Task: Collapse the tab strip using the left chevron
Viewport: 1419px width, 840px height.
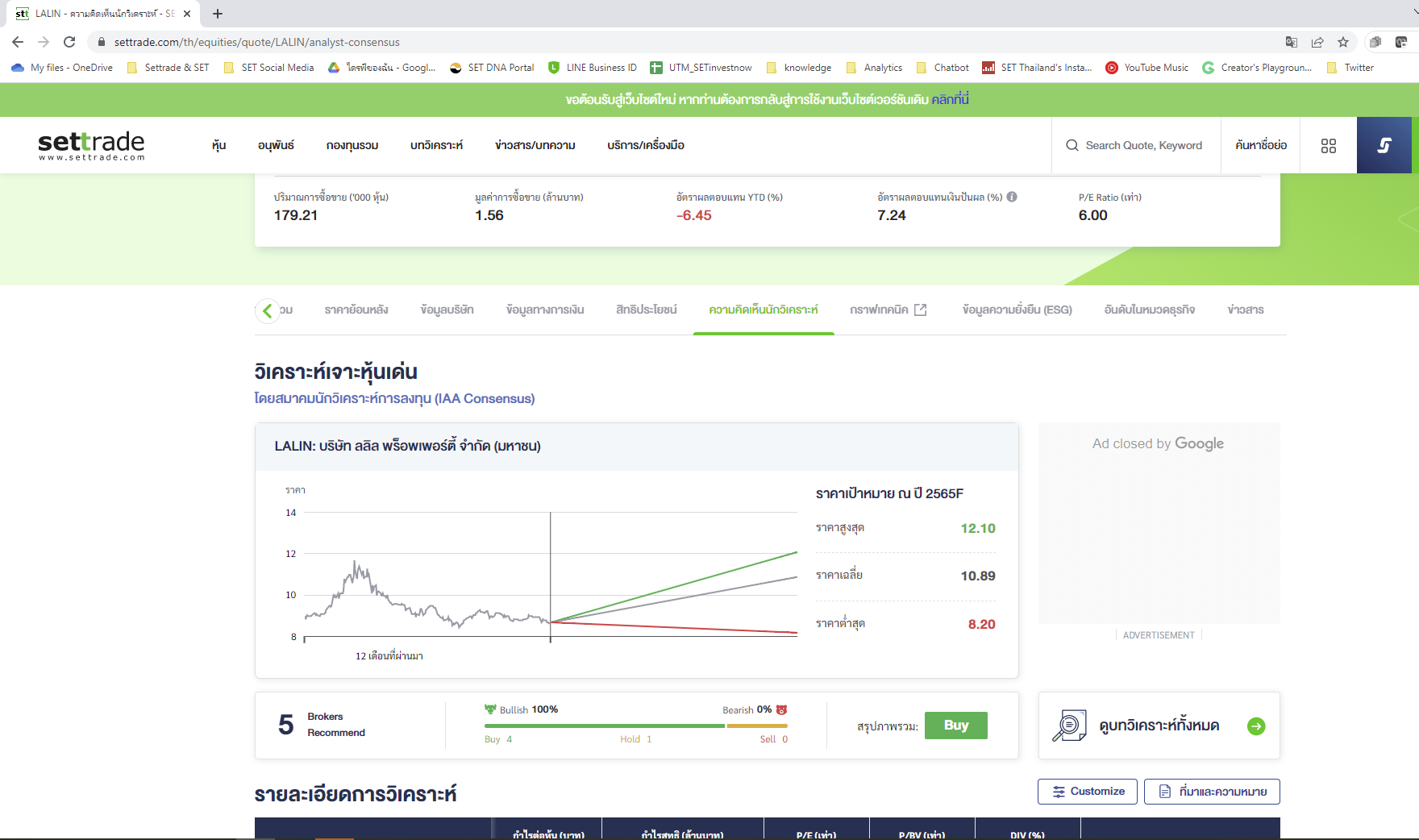Action: (268, 310)
